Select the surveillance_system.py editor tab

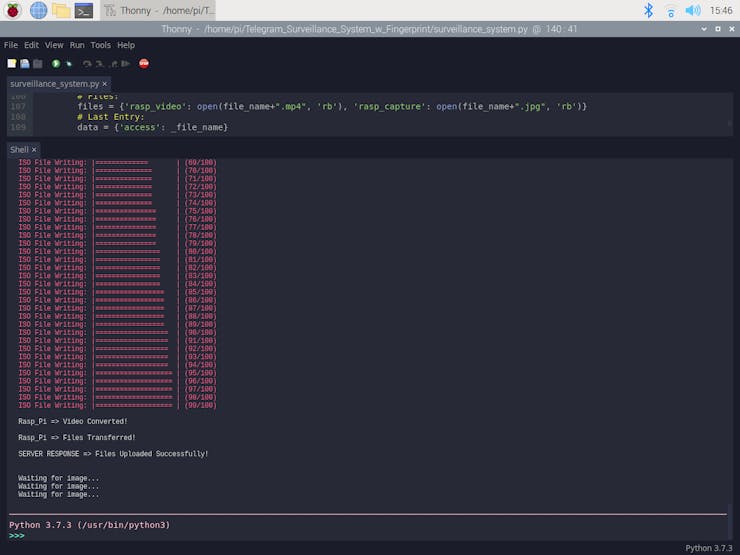tap(54, 84)
